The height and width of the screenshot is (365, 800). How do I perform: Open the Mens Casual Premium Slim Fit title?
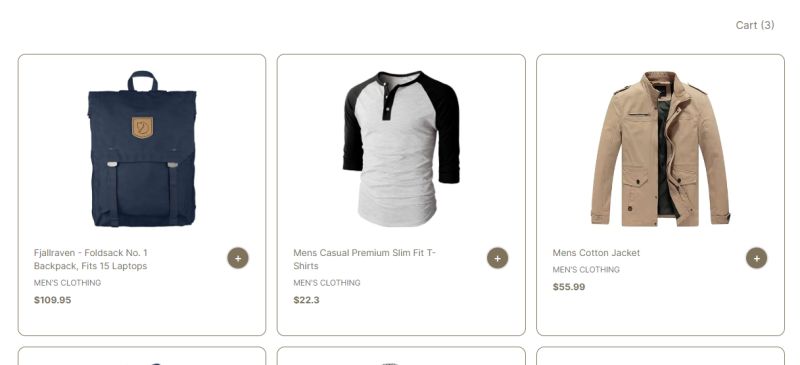click(x=364, y=259)
